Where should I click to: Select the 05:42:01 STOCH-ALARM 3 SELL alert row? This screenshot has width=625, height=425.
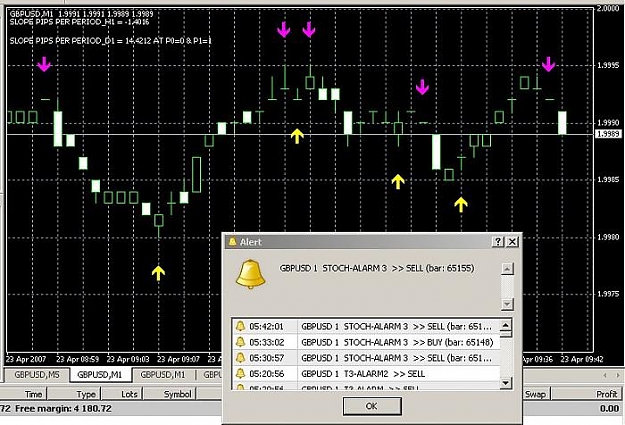366,326
